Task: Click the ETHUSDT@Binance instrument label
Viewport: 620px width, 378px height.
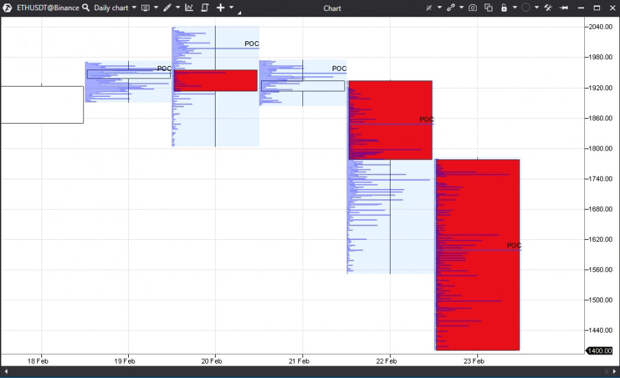Action: click(48, 8)
